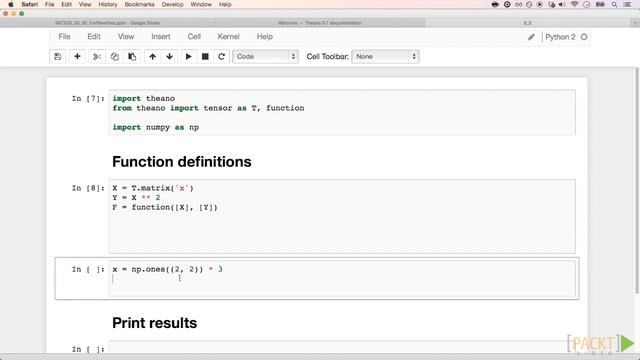Click the volume icon in menu bar
The height and width of the screenshot is (360, 640).
coord(562,4)
